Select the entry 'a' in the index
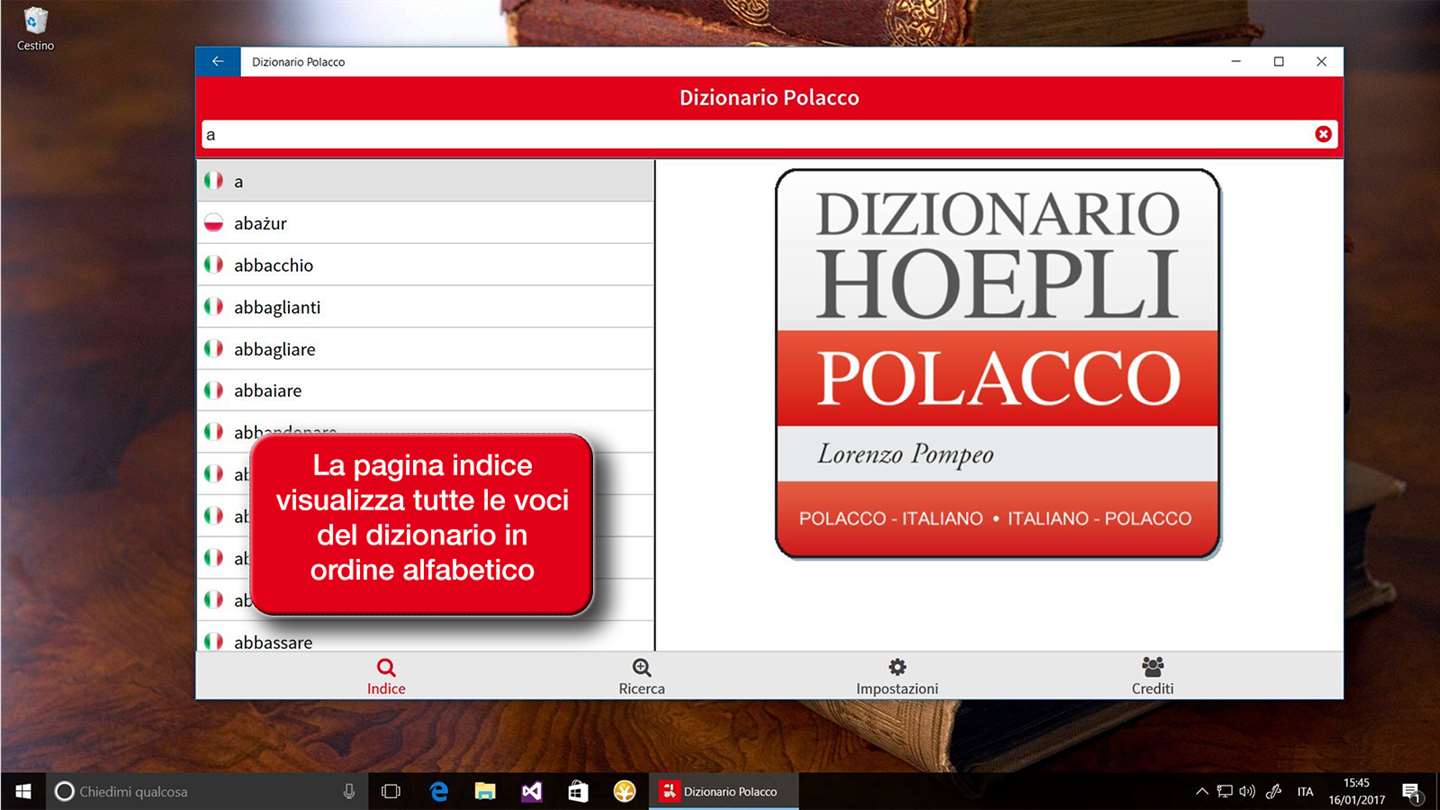 point(425,181)
